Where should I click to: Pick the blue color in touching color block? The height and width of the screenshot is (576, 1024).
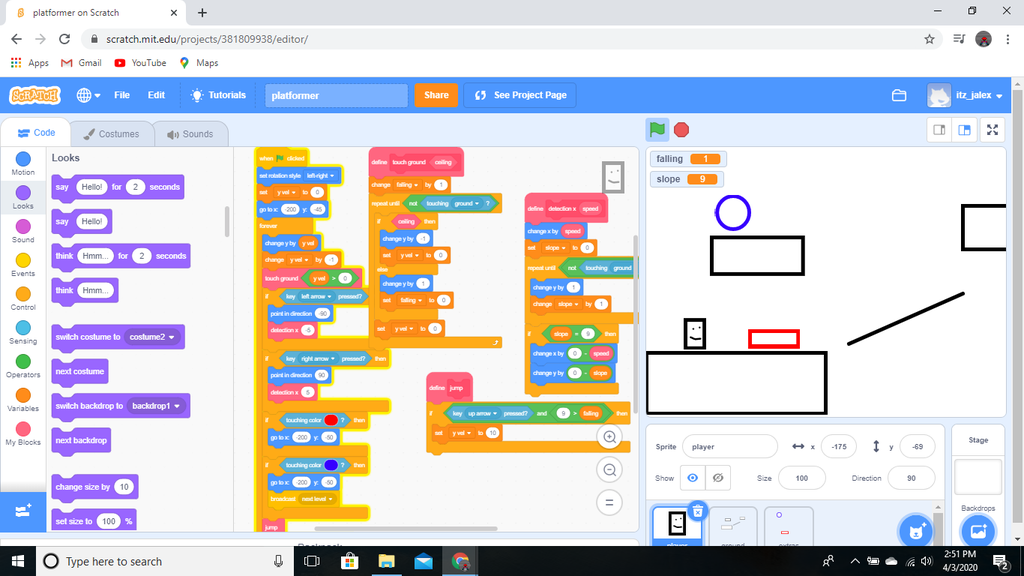331,465
